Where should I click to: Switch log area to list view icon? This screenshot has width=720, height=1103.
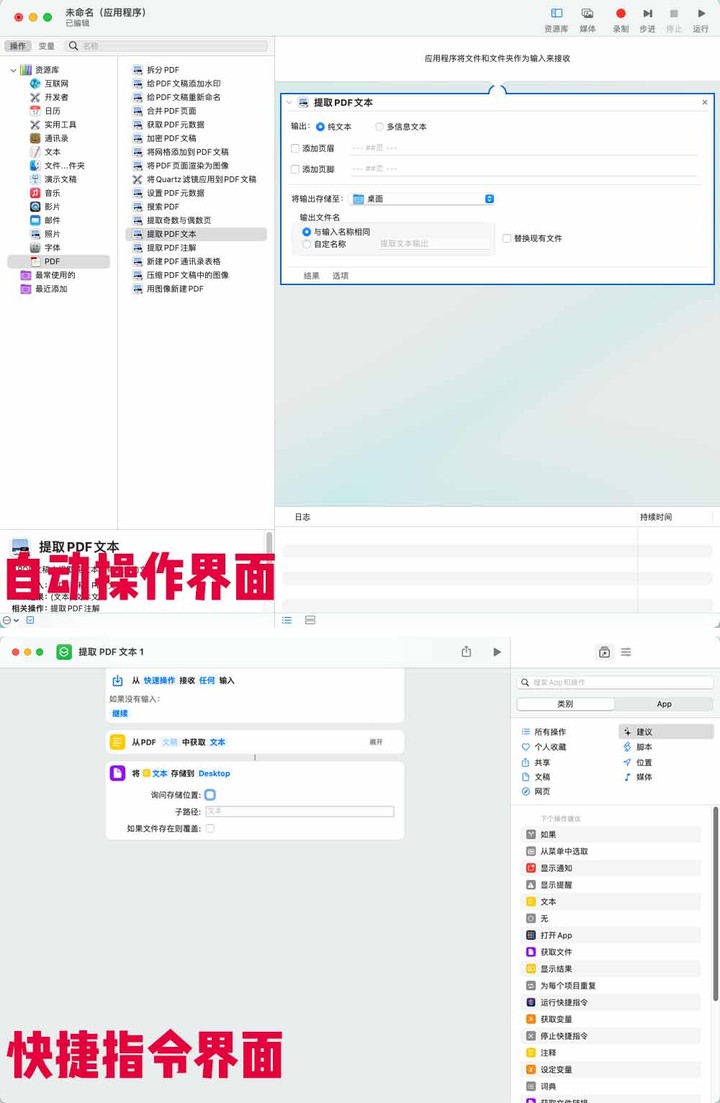pos(287,620)
